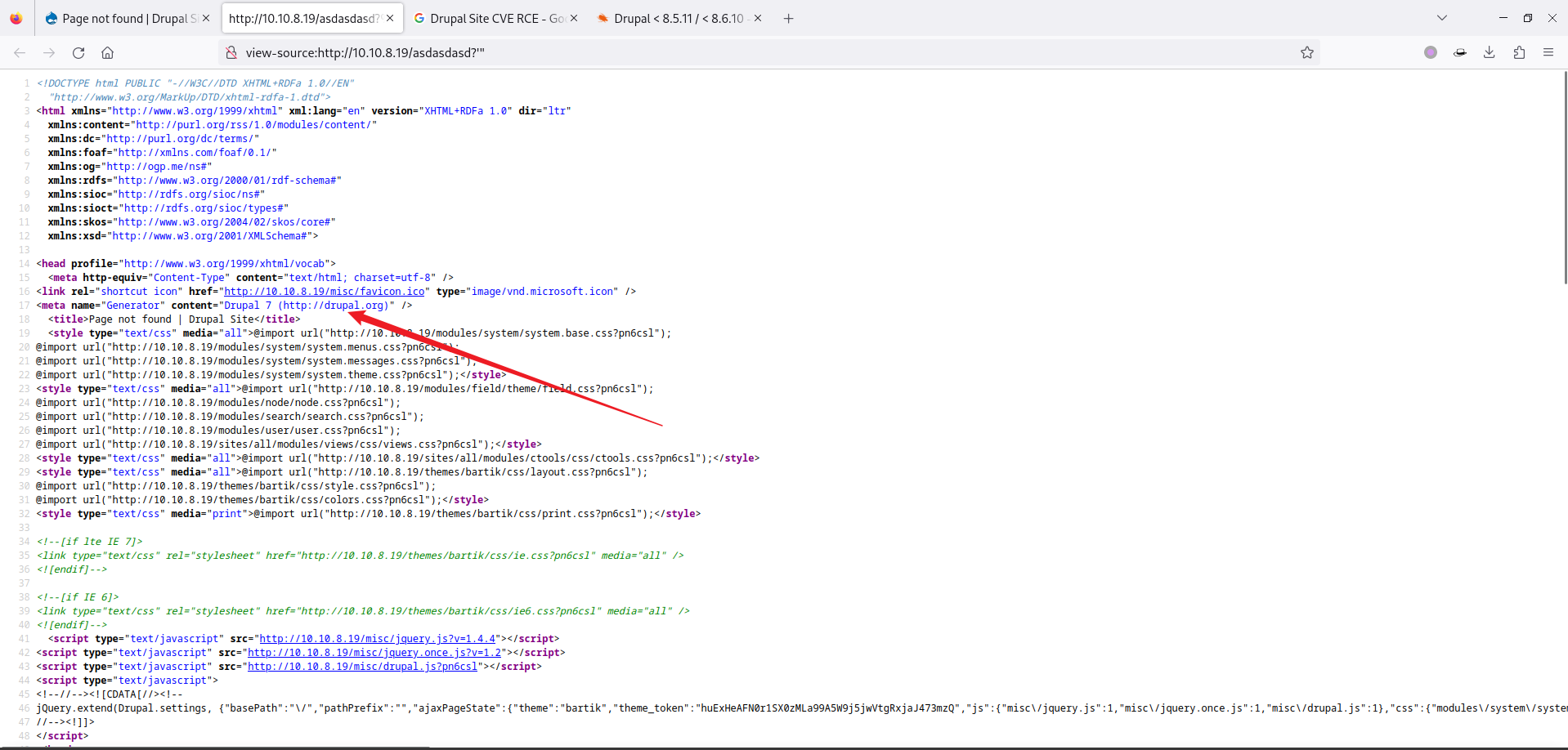Click the node.css import line
Viewport: 1568px width, 750px height.
[x=218, y=403]
